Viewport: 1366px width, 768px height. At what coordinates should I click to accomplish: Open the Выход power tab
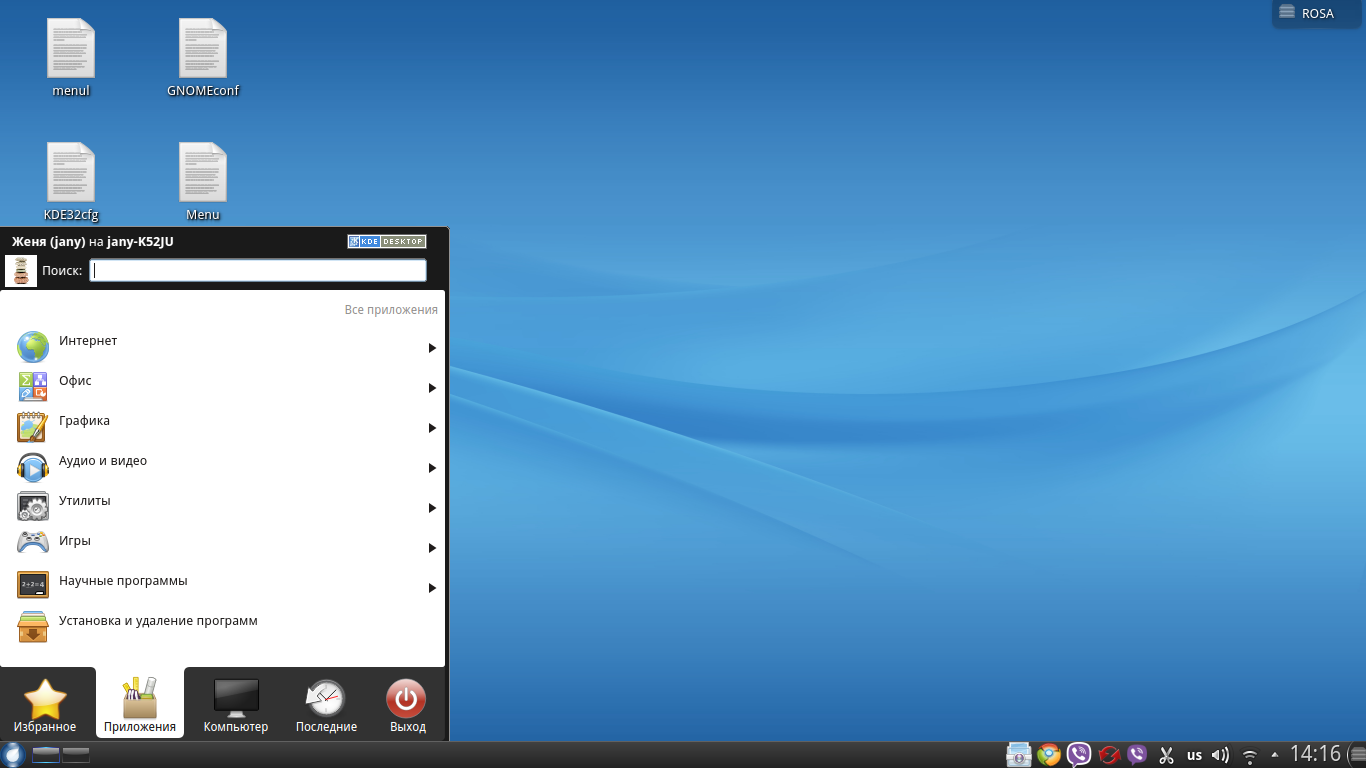(x=407, y=704)
